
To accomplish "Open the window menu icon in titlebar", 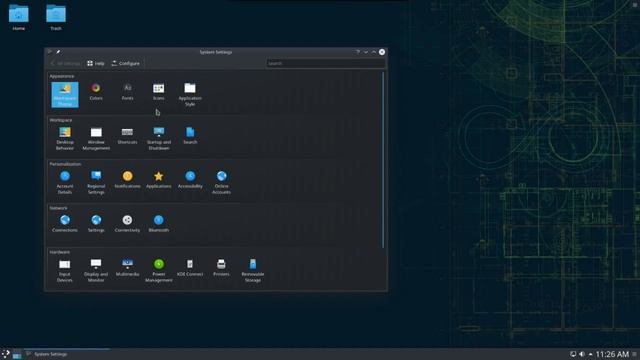I will coord(50,52).
